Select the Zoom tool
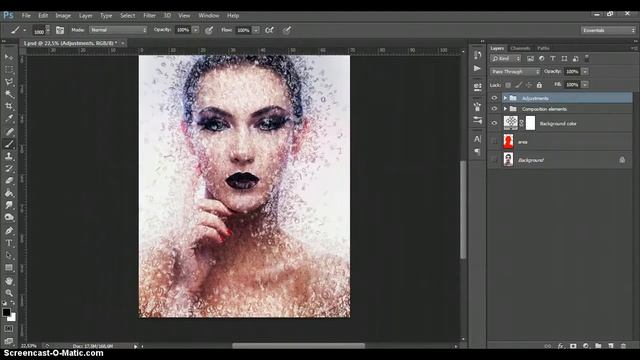 (x=9, y=293)
